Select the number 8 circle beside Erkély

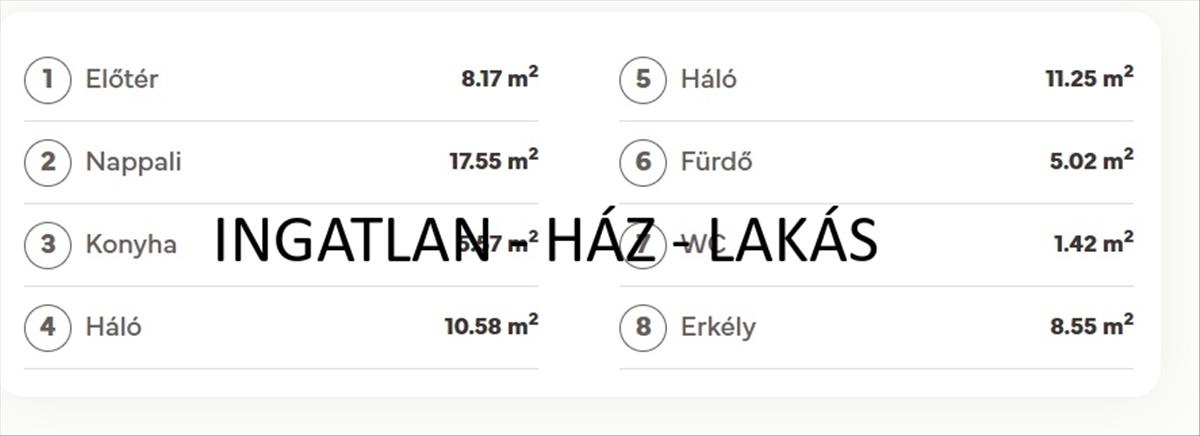[x=643, y=327]
